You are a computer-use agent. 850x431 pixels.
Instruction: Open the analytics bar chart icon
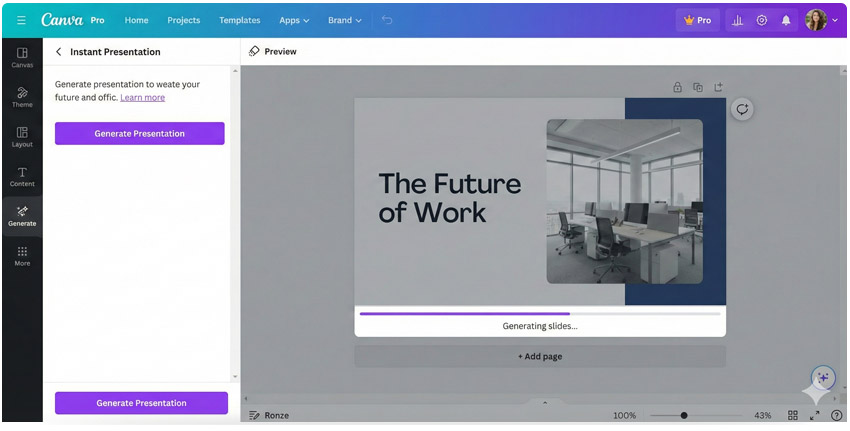737,20
